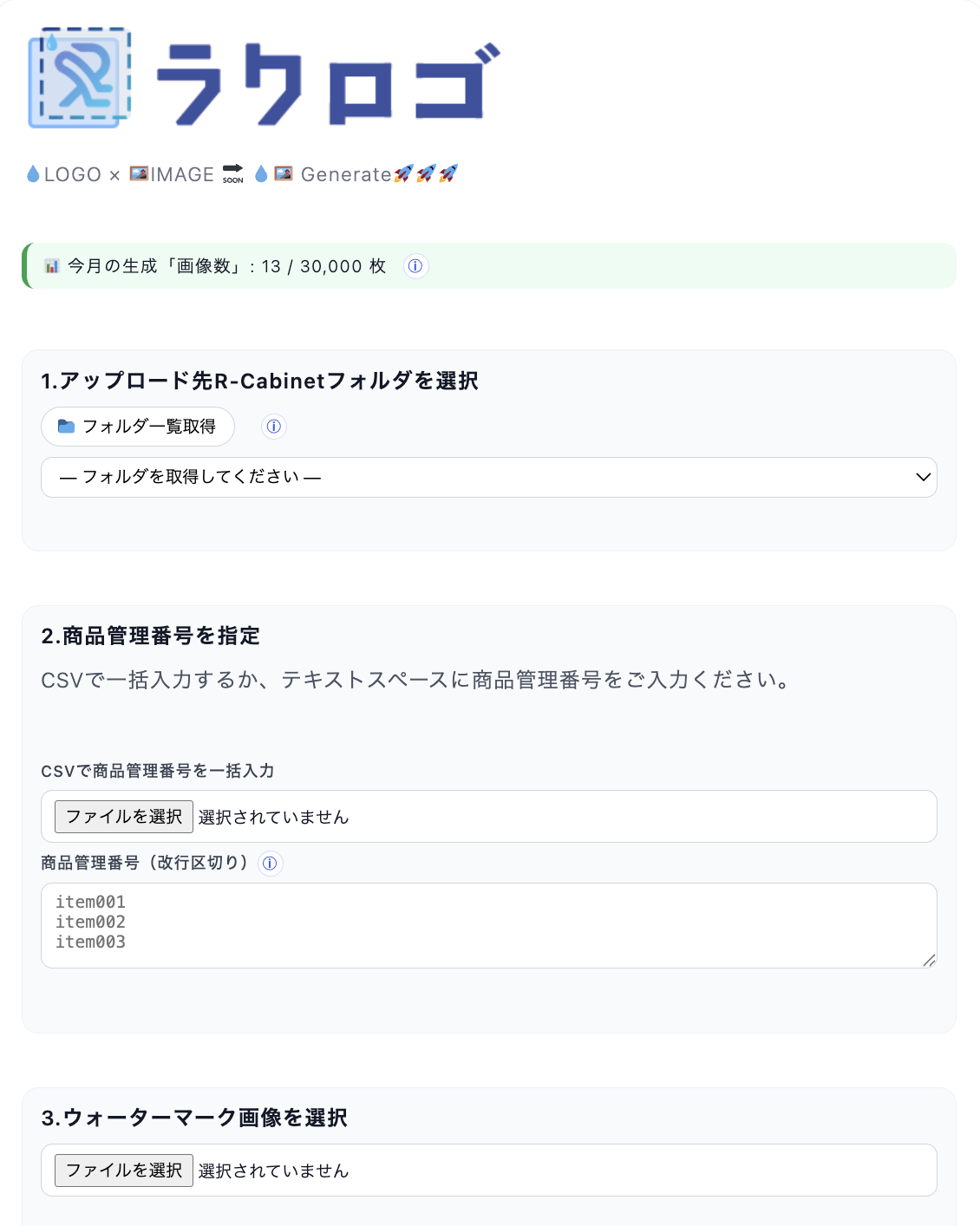Image resolution: width=980 pixels, height=1226 pixels.
Task: Click the フォルダ一覧取得 button
Action: pos(137,427)
